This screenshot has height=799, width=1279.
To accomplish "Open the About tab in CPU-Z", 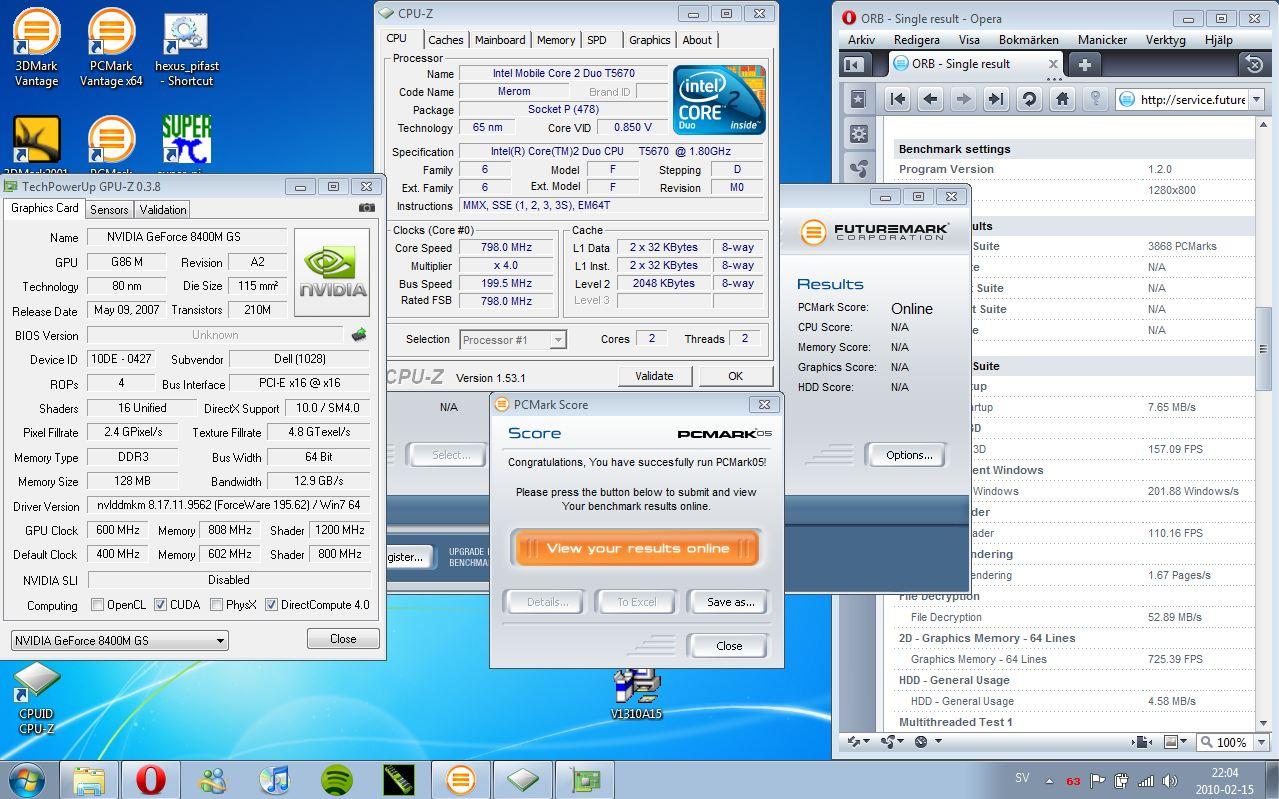I will [697, 40].
